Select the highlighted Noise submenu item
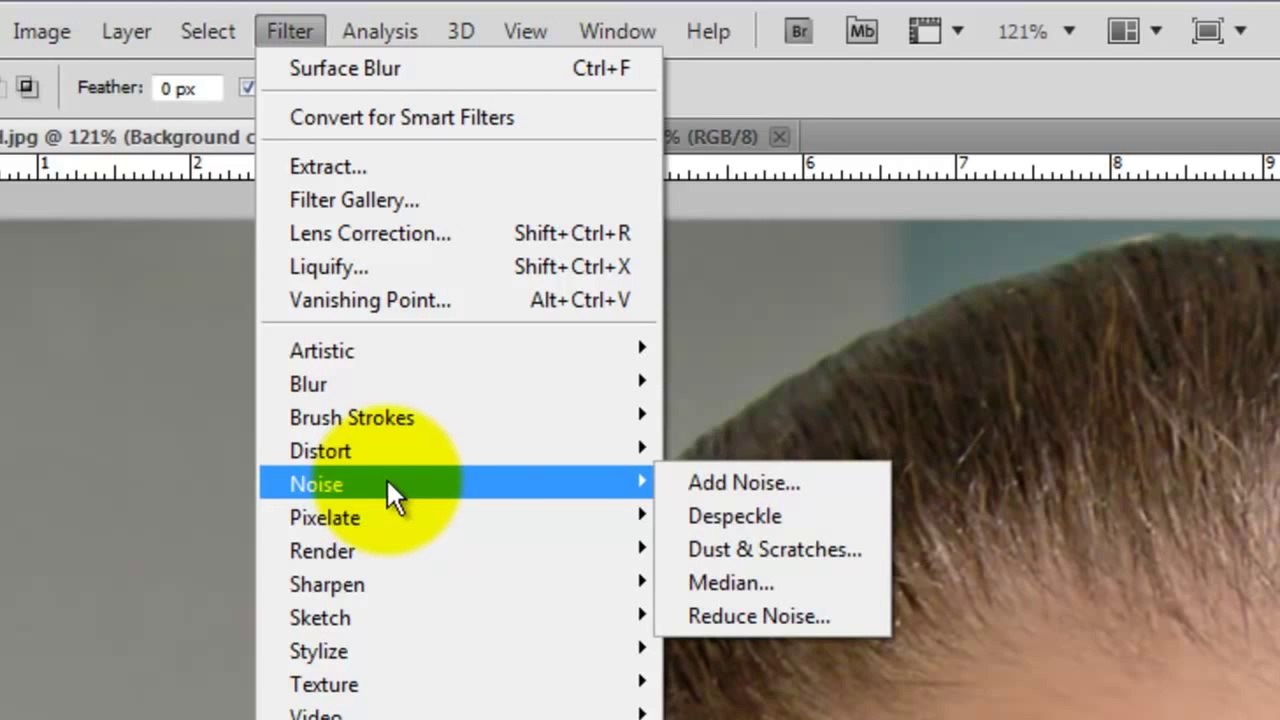 459,484
